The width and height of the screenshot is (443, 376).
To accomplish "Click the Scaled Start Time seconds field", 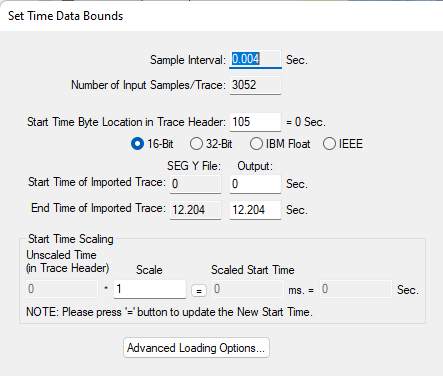I will click(x=356, y=289).
